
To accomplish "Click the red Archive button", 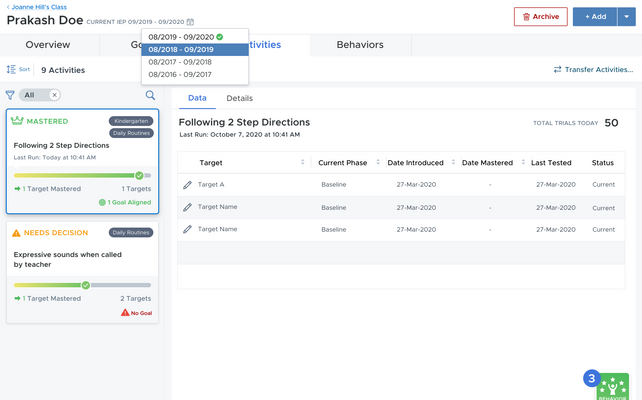I will [540, 17].
